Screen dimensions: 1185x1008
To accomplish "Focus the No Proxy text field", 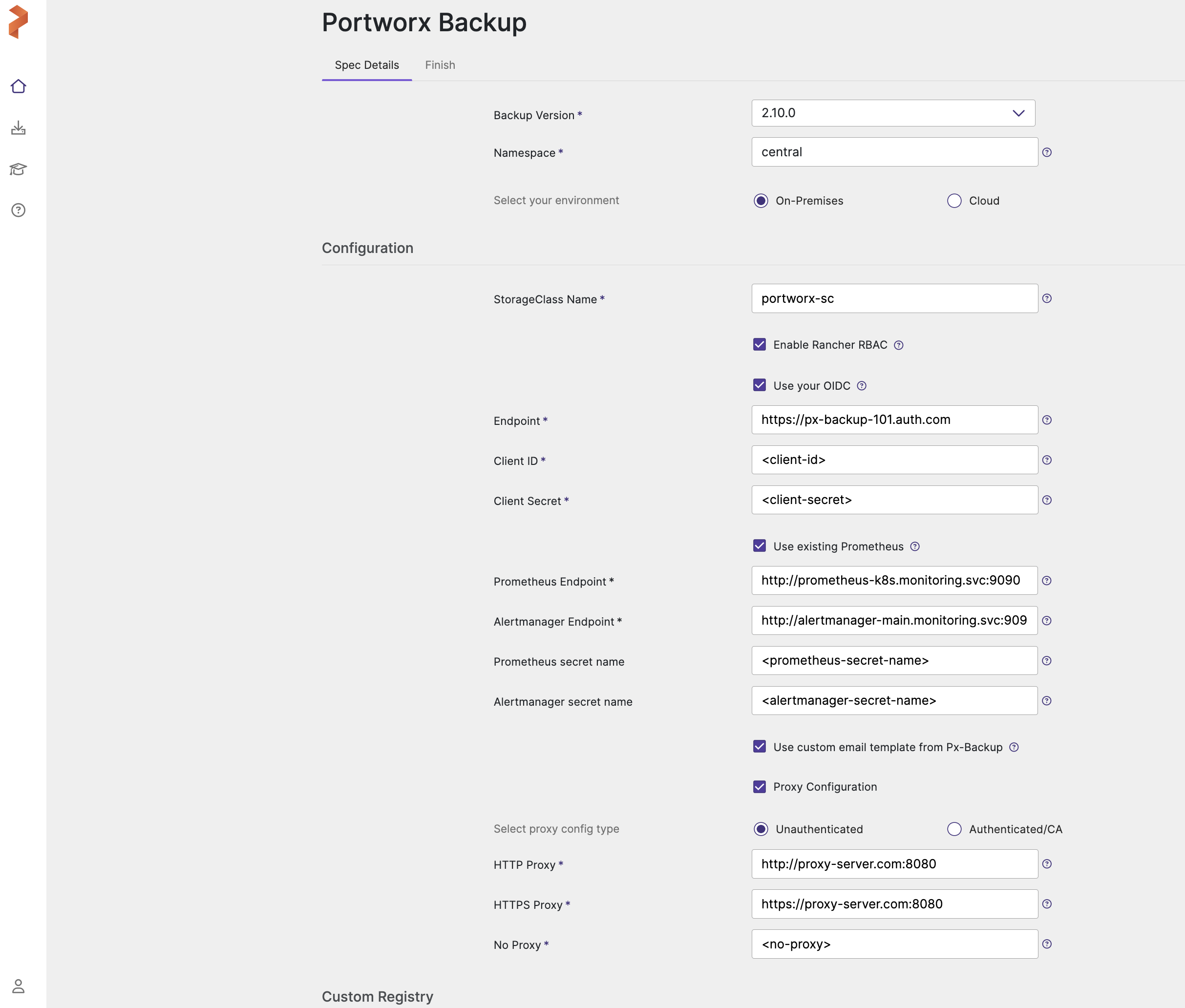I will (894, 944).
